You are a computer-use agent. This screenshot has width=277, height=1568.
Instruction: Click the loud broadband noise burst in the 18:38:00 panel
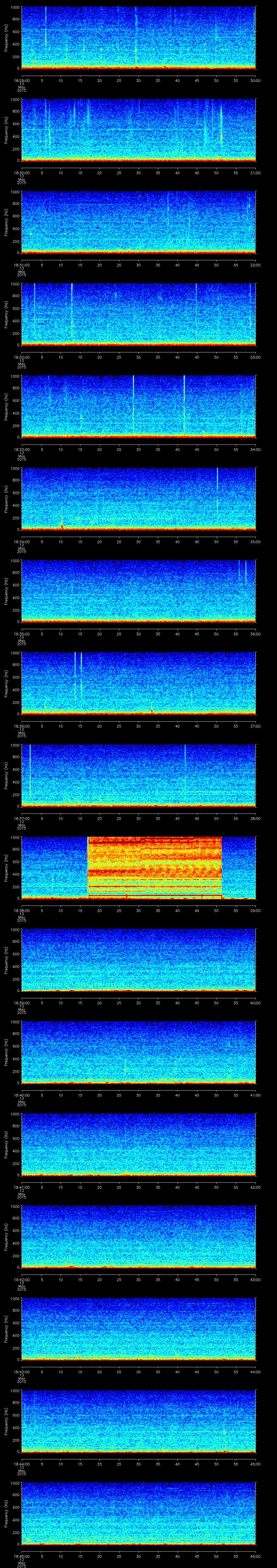[x=155, y=868]
